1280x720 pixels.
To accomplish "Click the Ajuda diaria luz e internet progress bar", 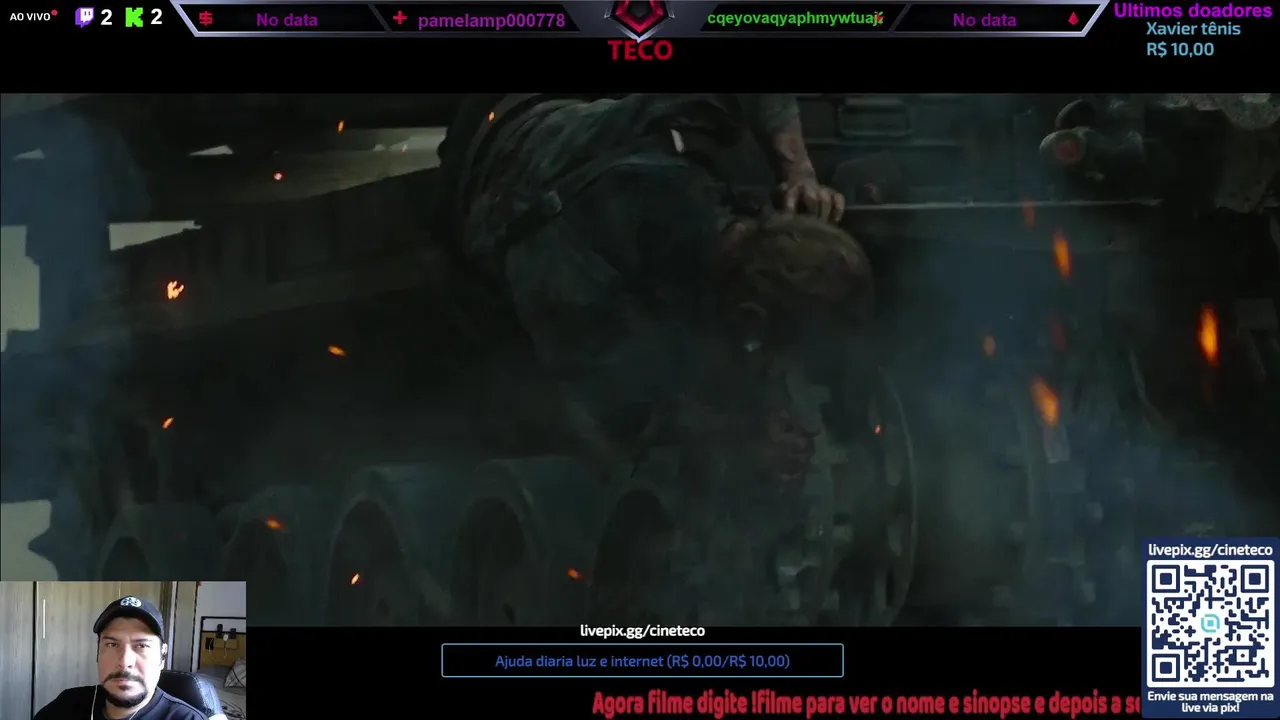I will pyautogui.click(x=642, y=661).
